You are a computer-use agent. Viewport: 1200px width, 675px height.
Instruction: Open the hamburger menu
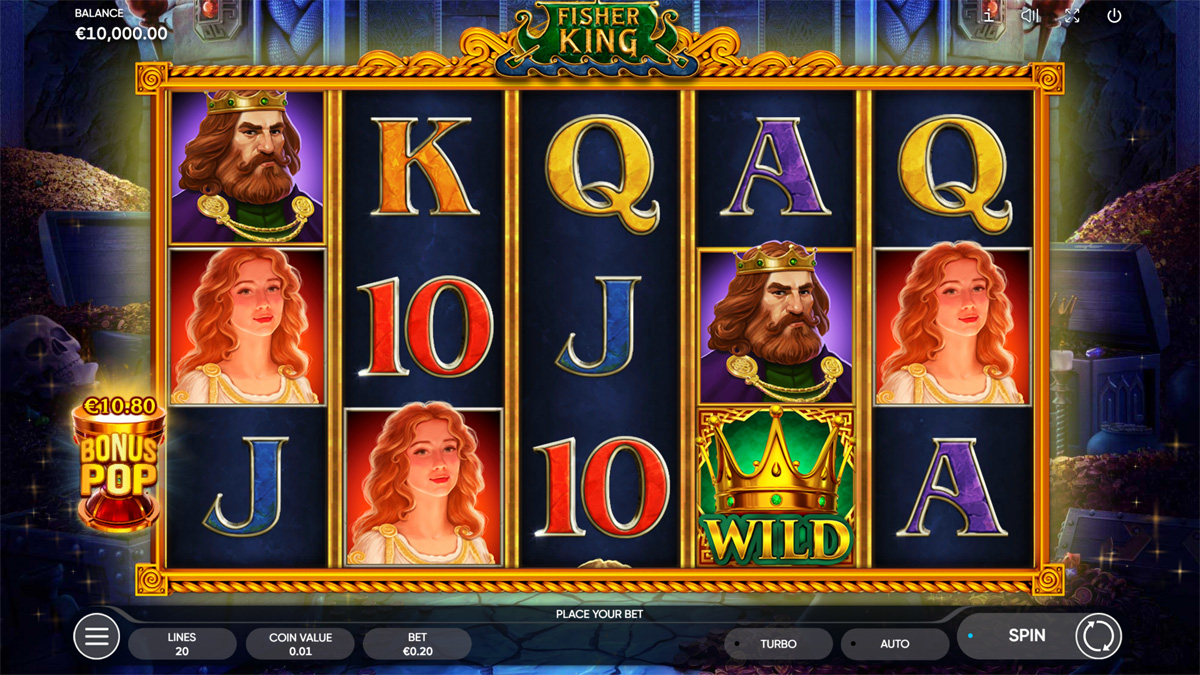(97, 636)
